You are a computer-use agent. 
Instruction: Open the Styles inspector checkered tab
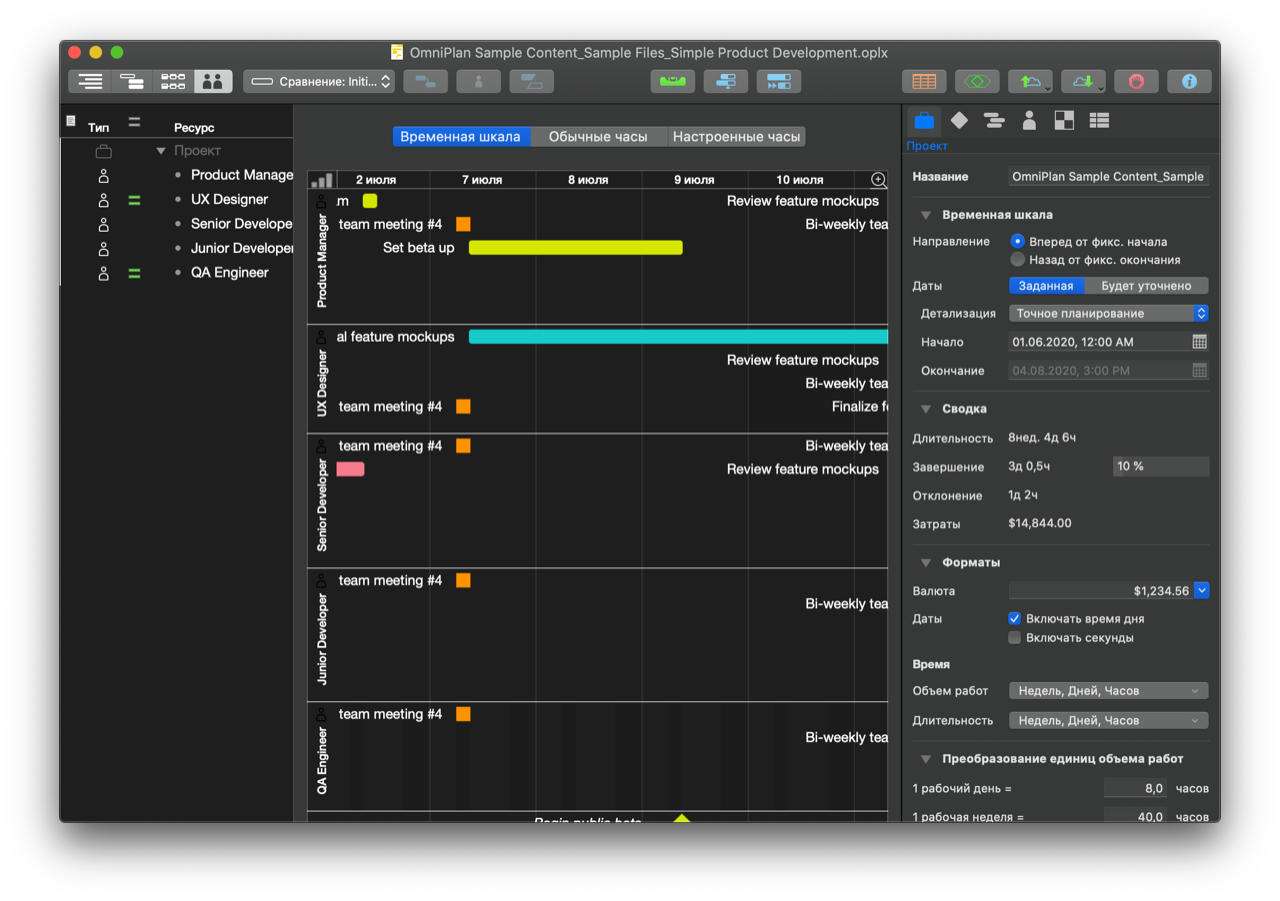[x=1064, y=121]
